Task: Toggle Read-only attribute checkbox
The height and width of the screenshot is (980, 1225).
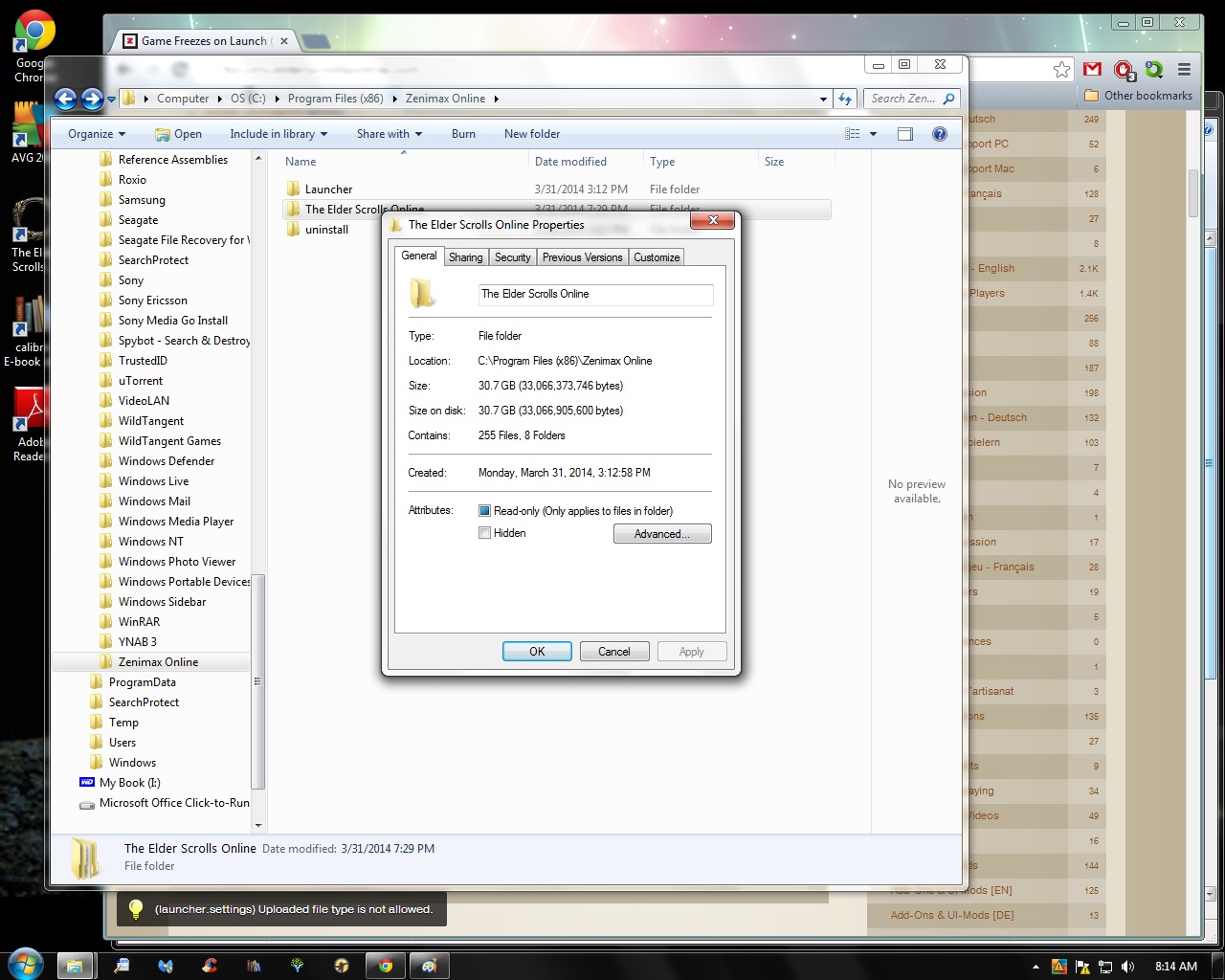Action: click(x=484, y=511)
